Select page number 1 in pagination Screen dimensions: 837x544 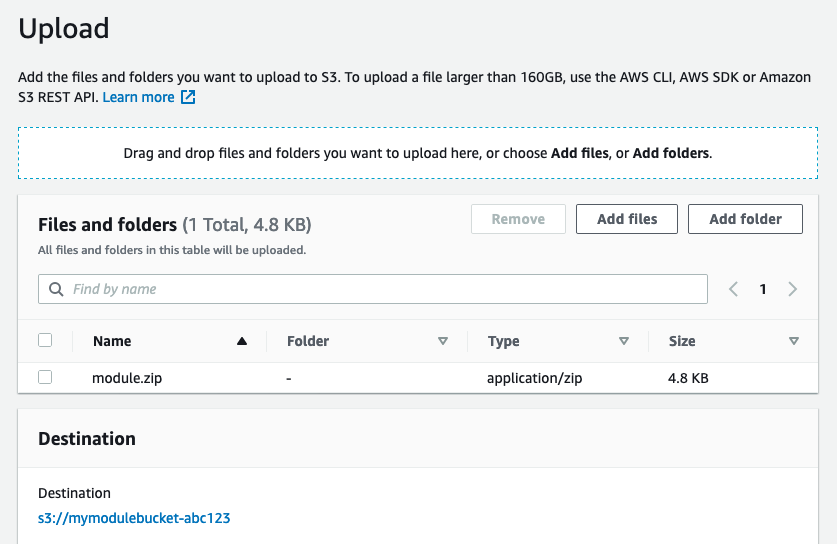763,289
